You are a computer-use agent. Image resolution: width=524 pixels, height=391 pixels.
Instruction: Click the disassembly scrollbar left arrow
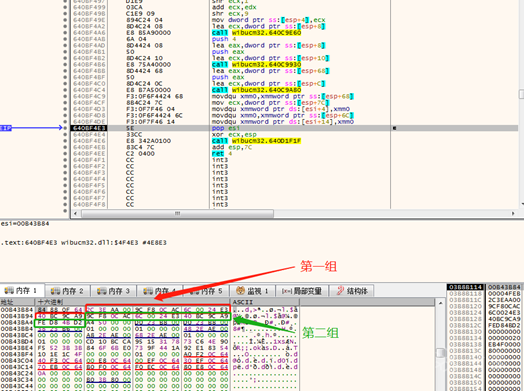point(75,213)
